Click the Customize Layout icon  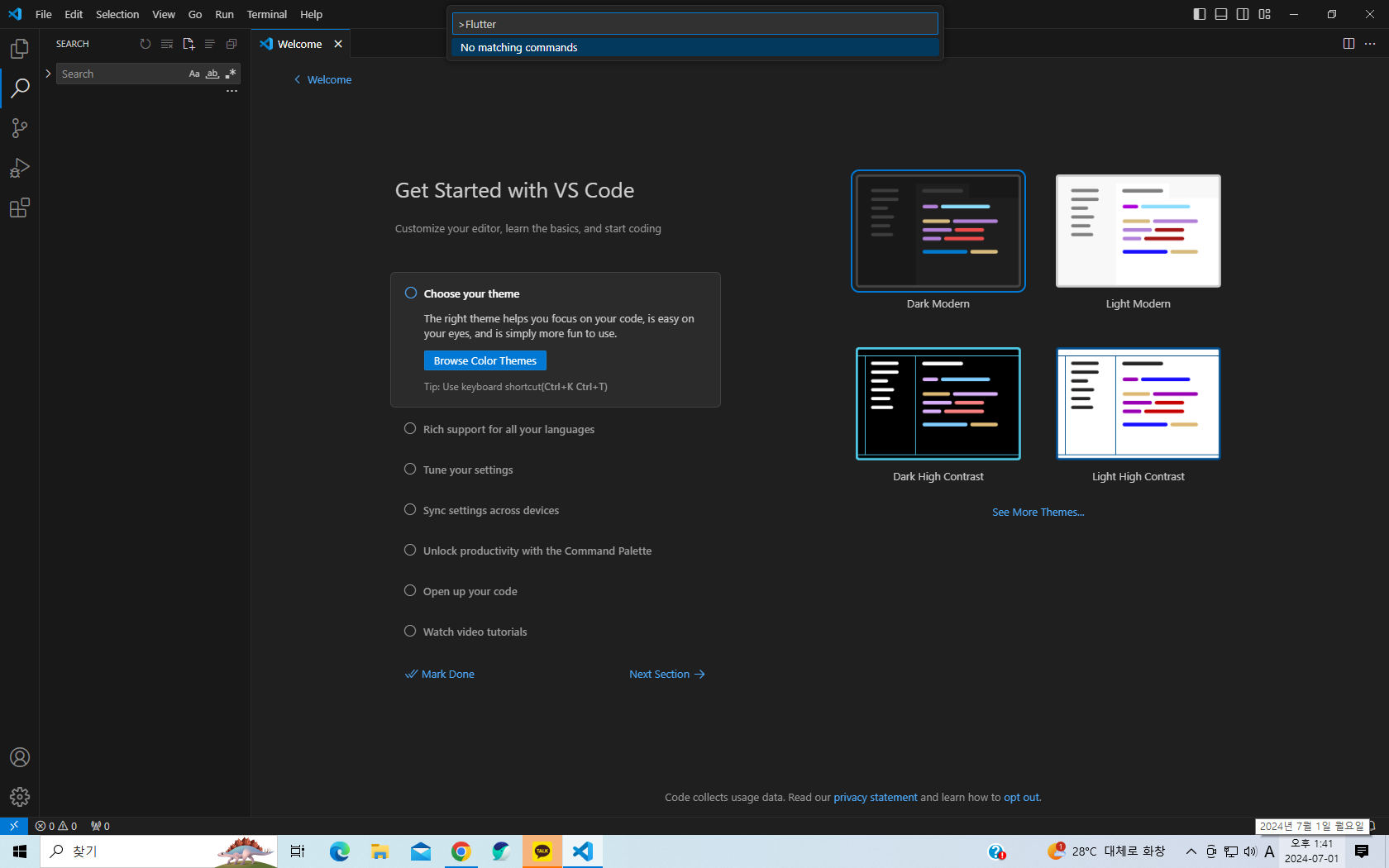[x=1265, y=14]
